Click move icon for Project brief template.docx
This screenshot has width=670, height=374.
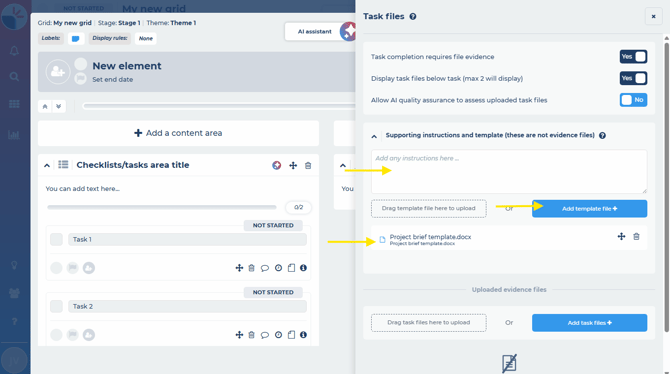pos(621,236)
